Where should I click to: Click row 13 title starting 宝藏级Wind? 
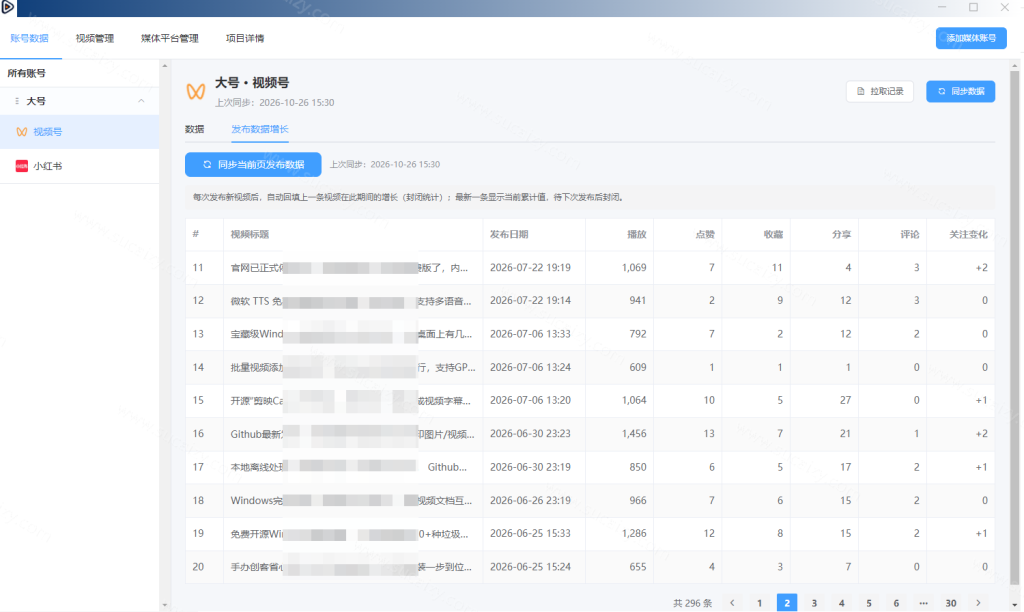[x=351, y=334]
